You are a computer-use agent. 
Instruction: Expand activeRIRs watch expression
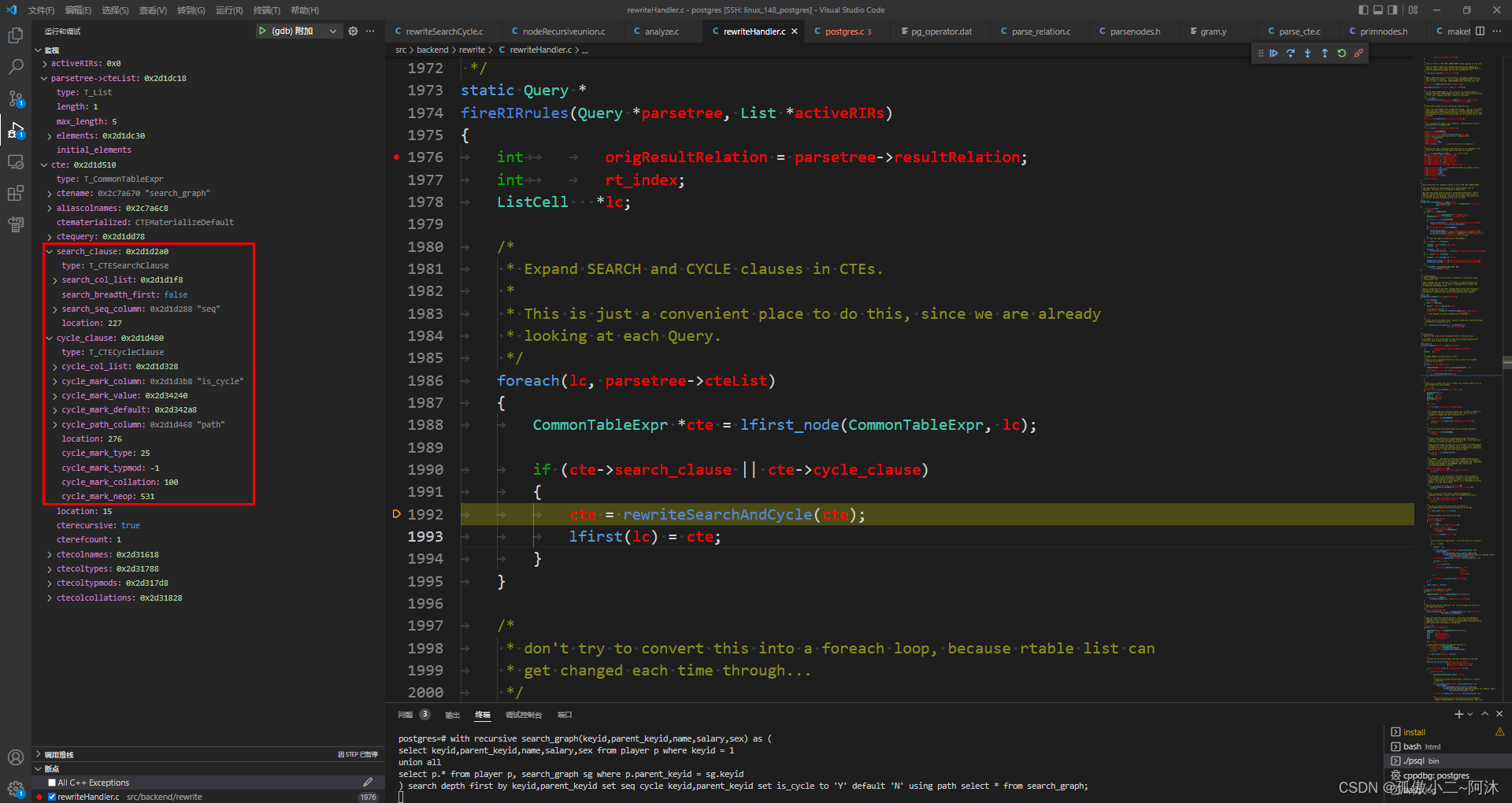[x=44, y=64]
